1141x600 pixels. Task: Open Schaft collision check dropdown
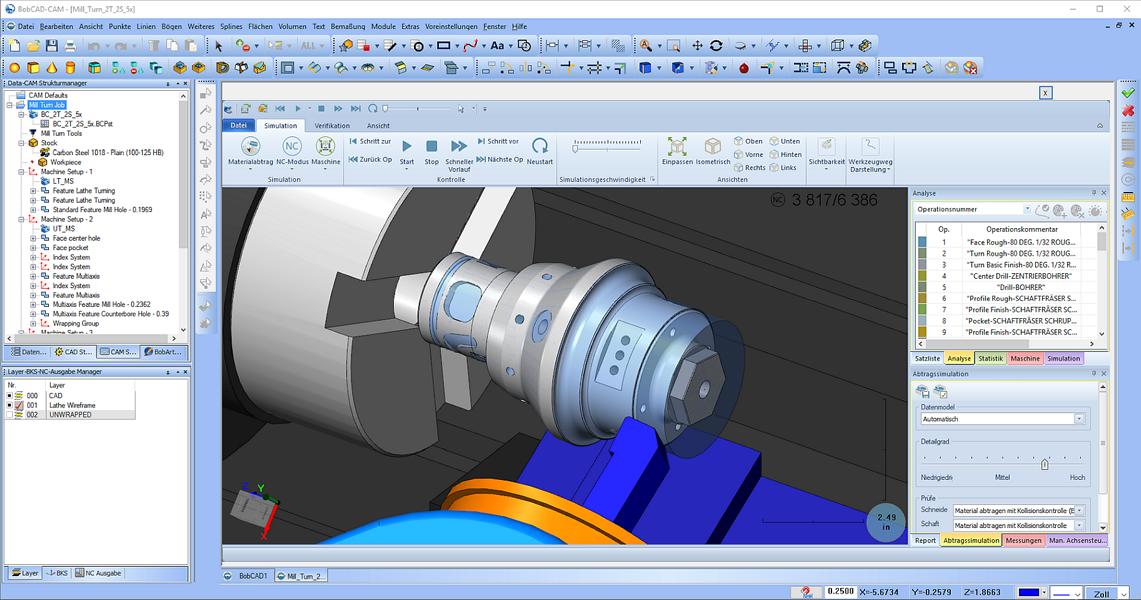(1079, 525)
